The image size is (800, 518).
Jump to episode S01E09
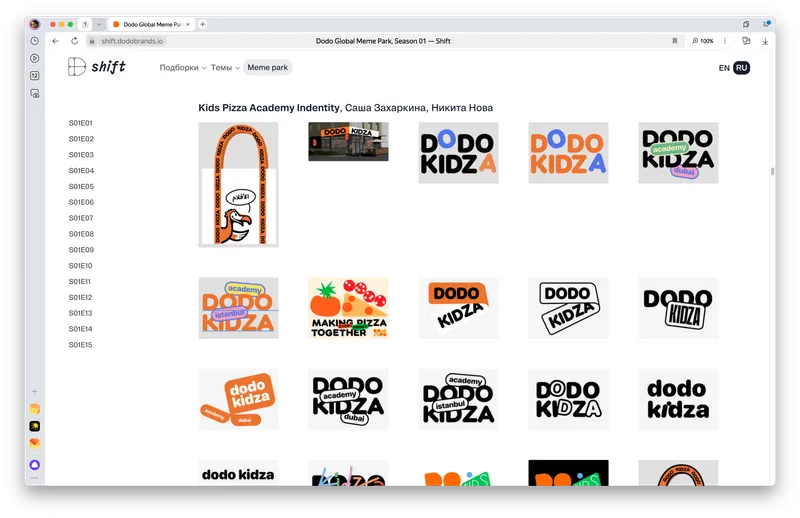point(81,250)
